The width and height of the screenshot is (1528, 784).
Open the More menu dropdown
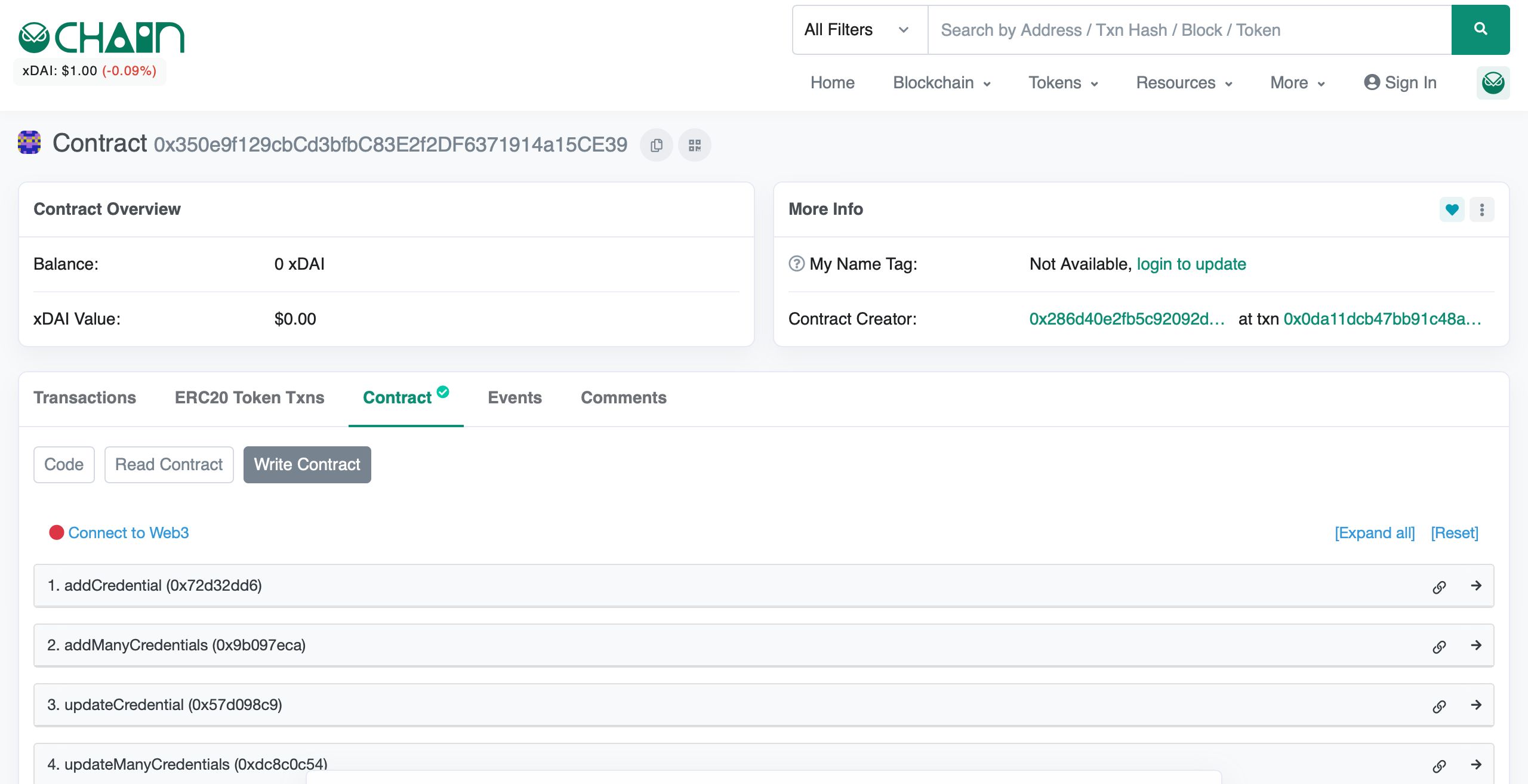pyautogui.click(x=1298, y=82)
